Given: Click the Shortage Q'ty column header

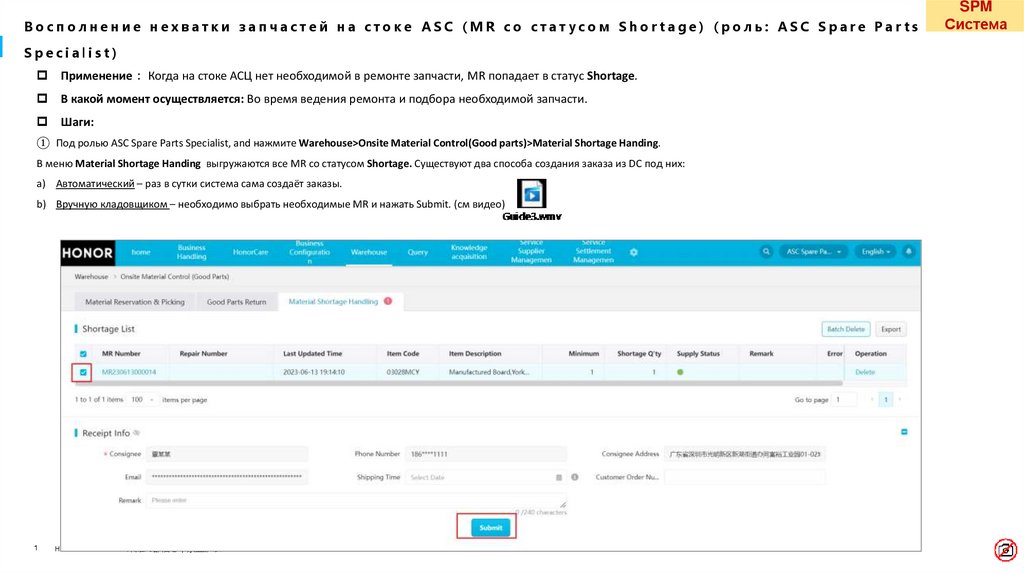Looking at the screenshot, I should tap(639, 353).
